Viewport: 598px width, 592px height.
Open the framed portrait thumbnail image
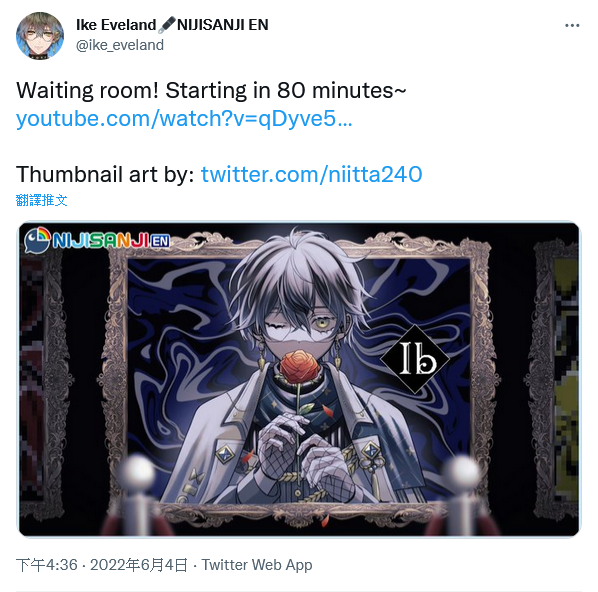[299, 379]
